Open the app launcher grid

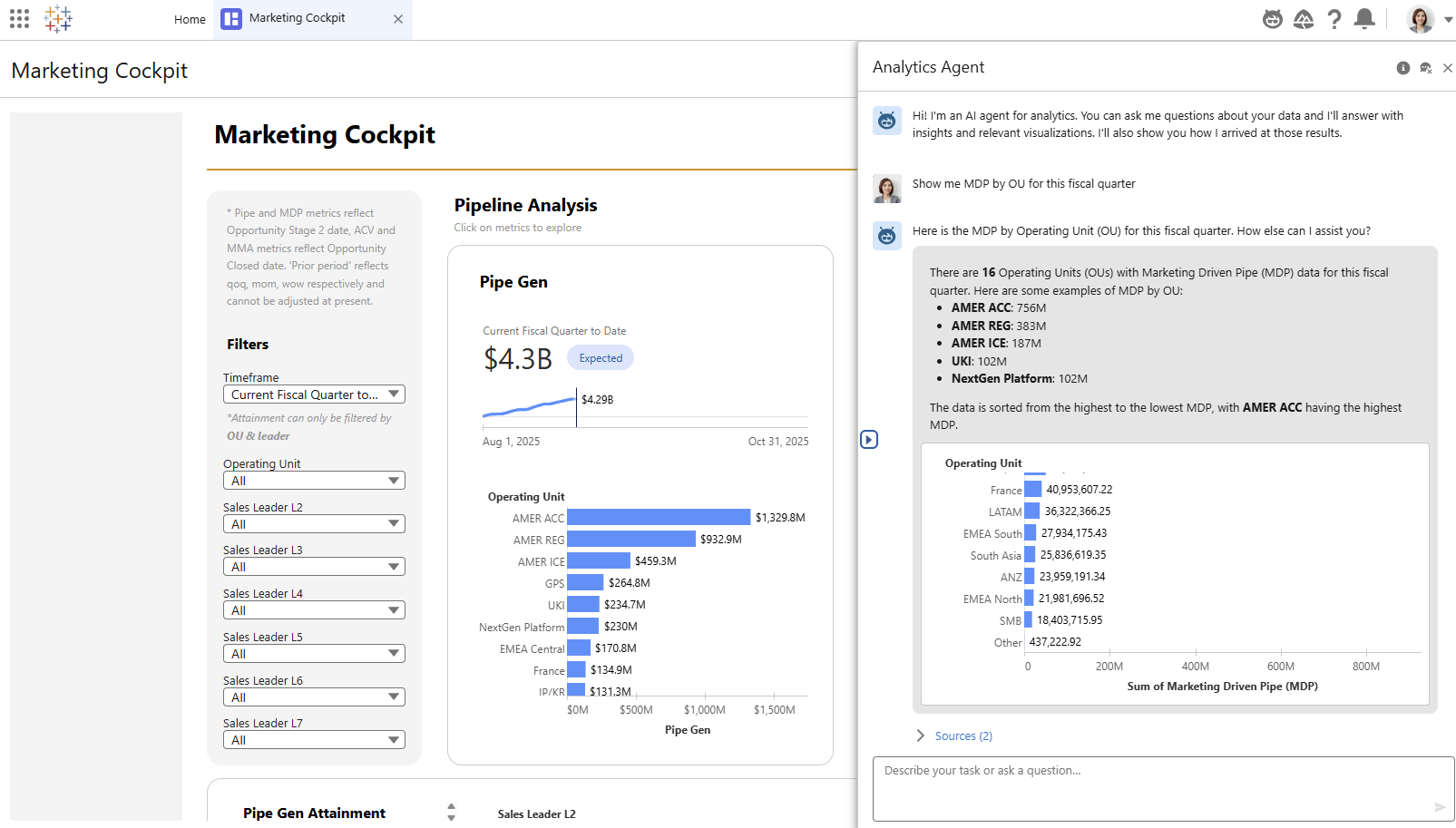click(x=19, y=18)
